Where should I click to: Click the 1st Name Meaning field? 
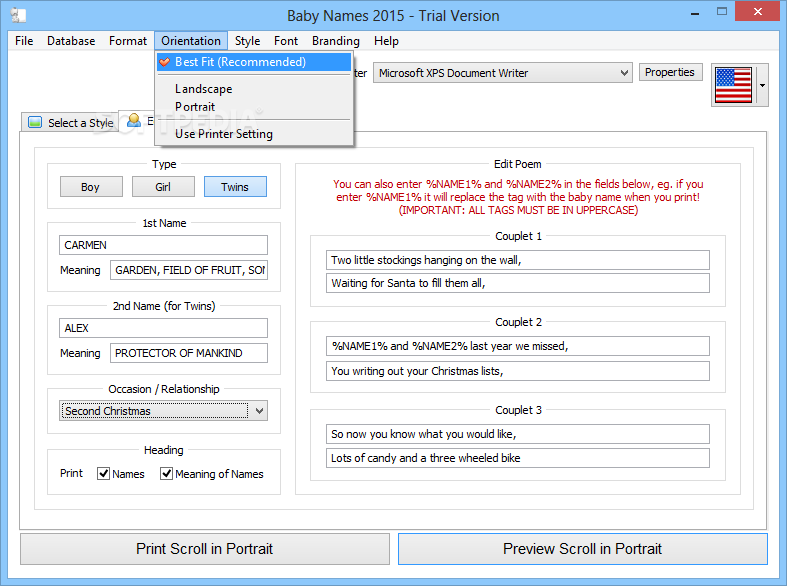(189, 270)
